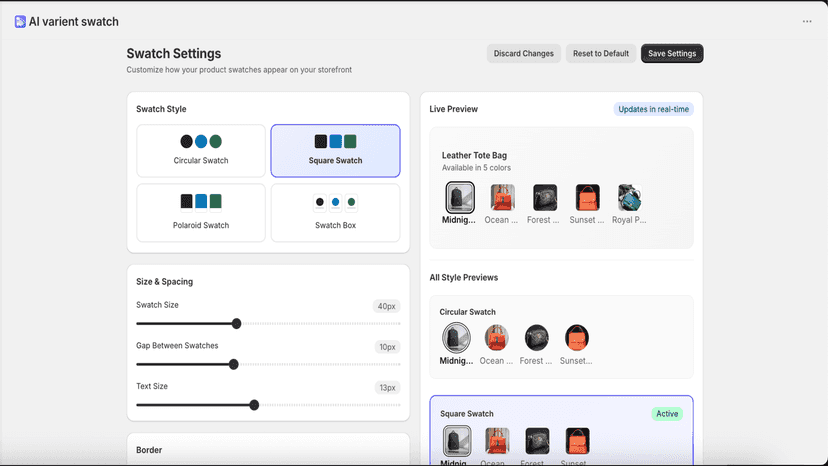828x466 pixels.
Task: Click the circular Sunset swatch in Circular Swatch preview
Action: click(577, 338)
